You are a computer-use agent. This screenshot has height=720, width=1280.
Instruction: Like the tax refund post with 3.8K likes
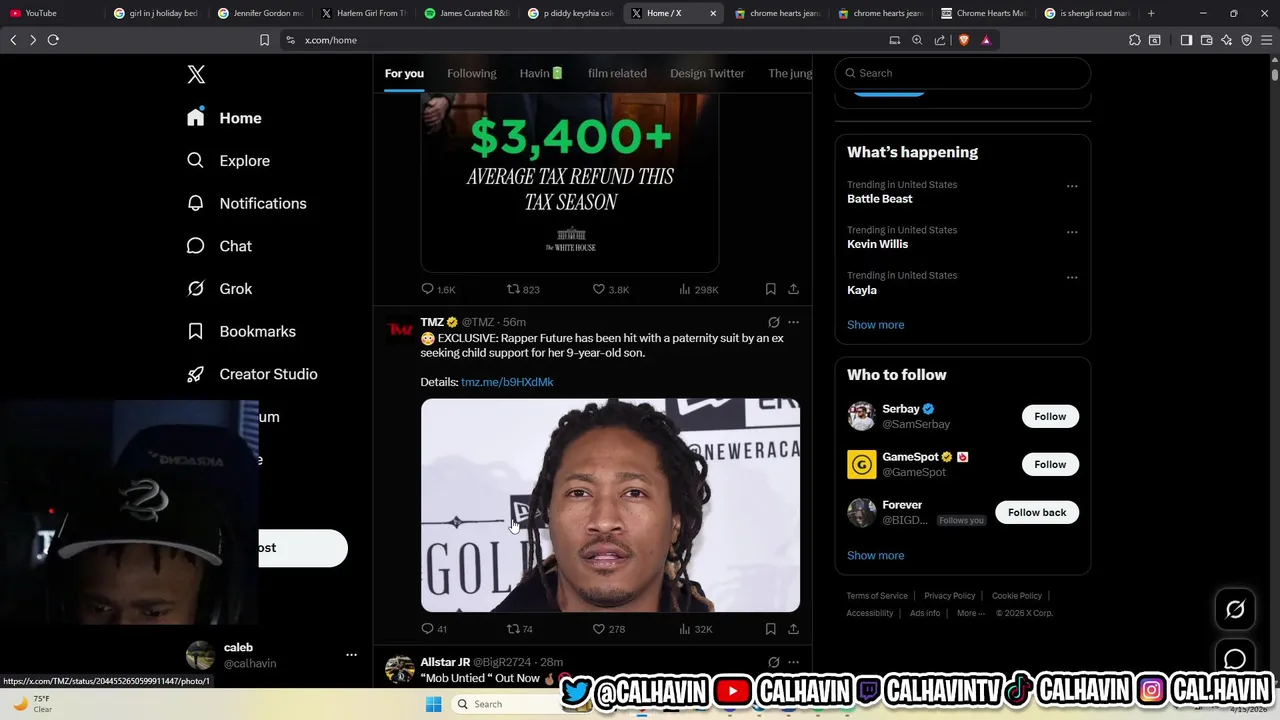point(610,289)
